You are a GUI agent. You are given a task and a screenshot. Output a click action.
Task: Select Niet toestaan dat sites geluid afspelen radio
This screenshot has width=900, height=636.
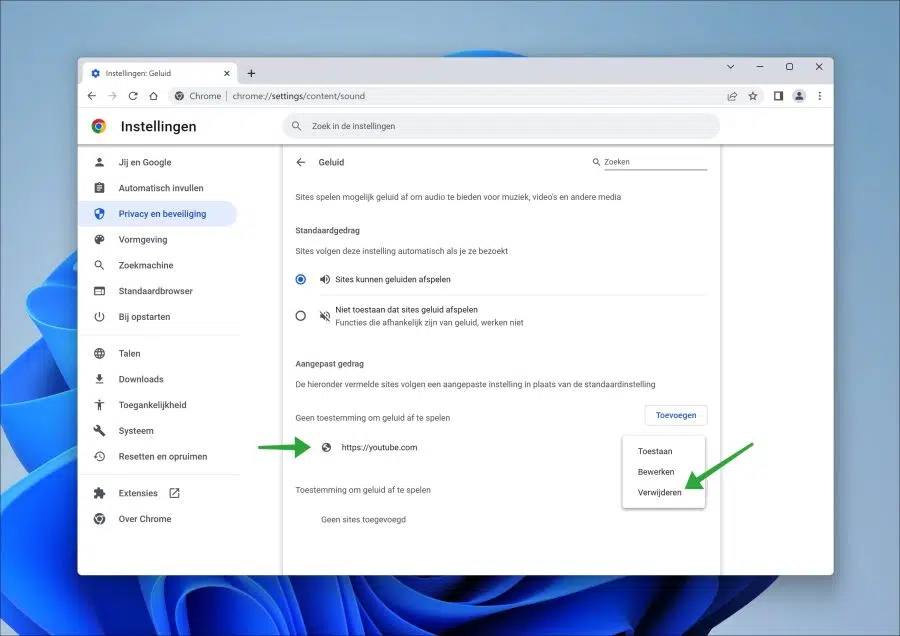[x=301, y=316]
